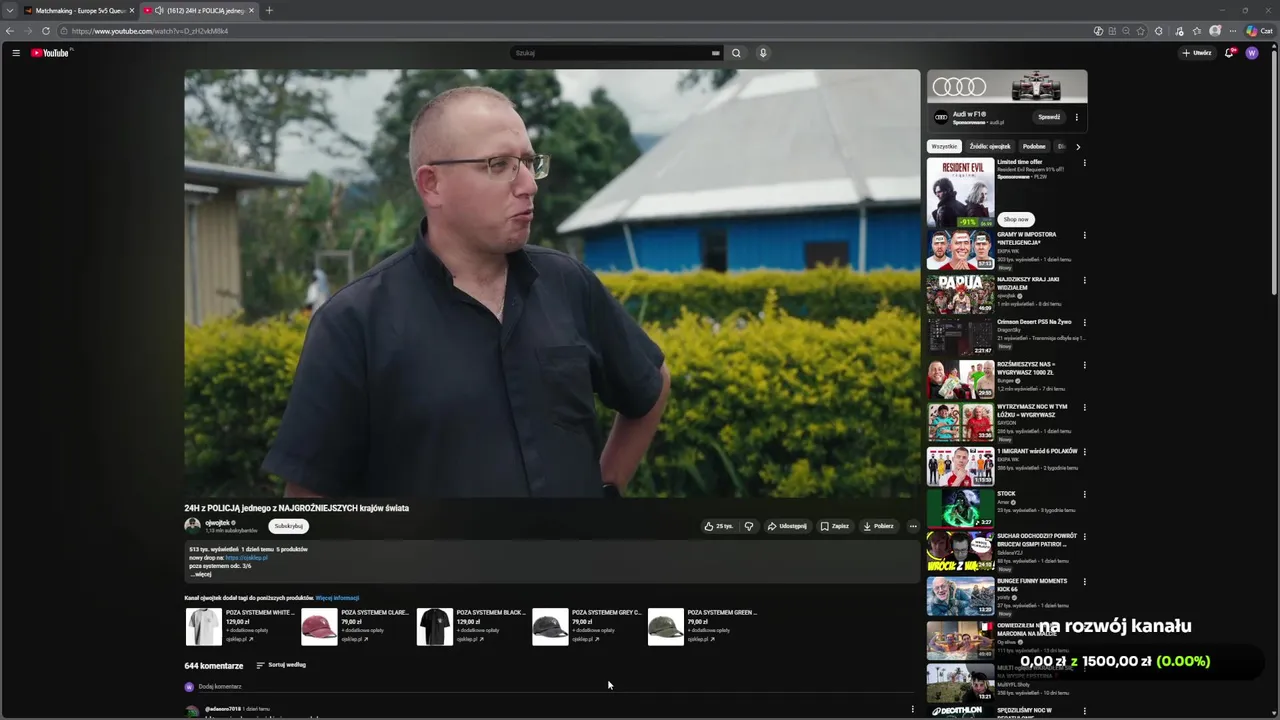Open ojwojtek channel avatar
The image size is (1280, 720).
tap(192, 526)
